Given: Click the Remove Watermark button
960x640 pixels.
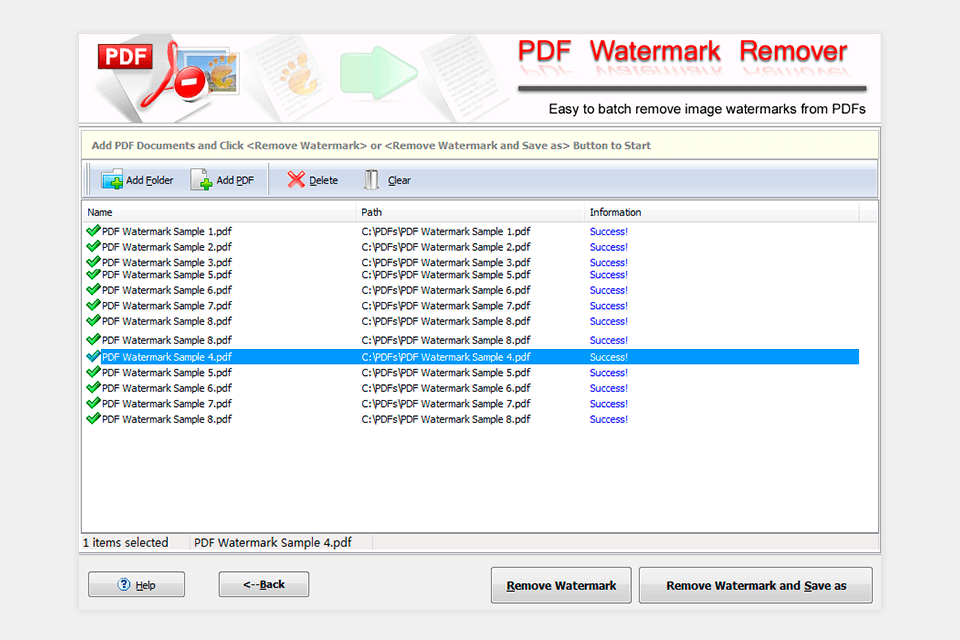Looking at the screenshot, I should coord(561,585).
